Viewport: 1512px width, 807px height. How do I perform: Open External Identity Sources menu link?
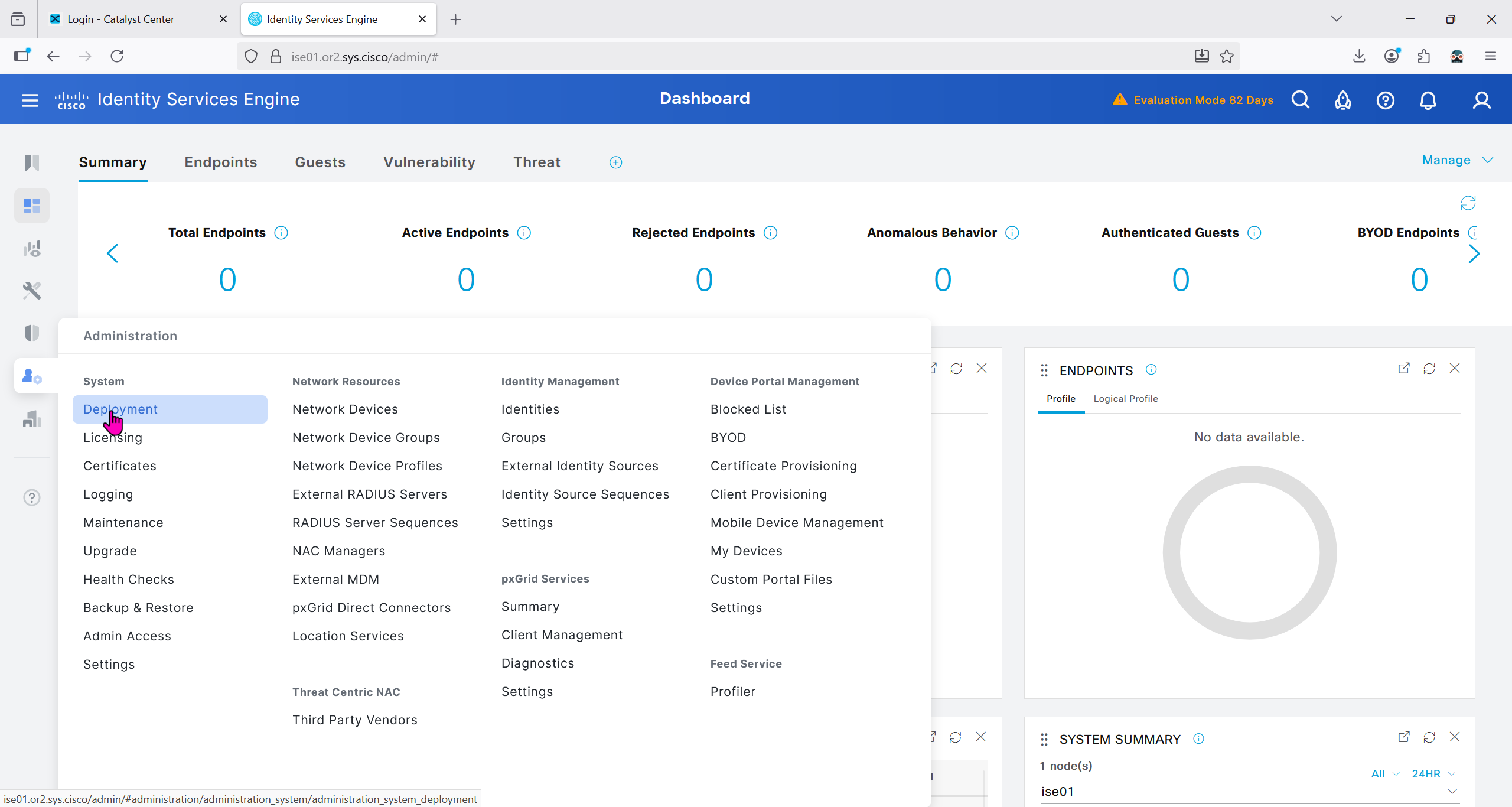click(579, 466)
